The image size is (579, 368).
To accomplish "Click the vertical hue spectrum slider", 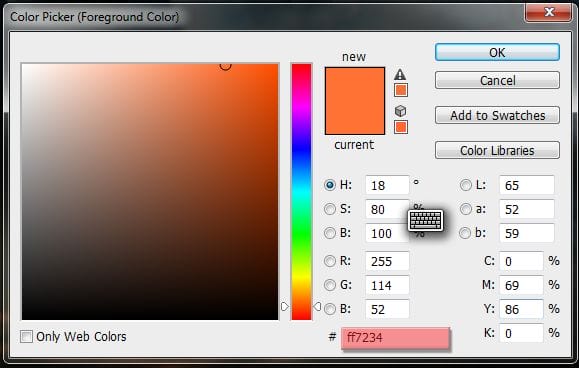I will click(x=301, y=192).
